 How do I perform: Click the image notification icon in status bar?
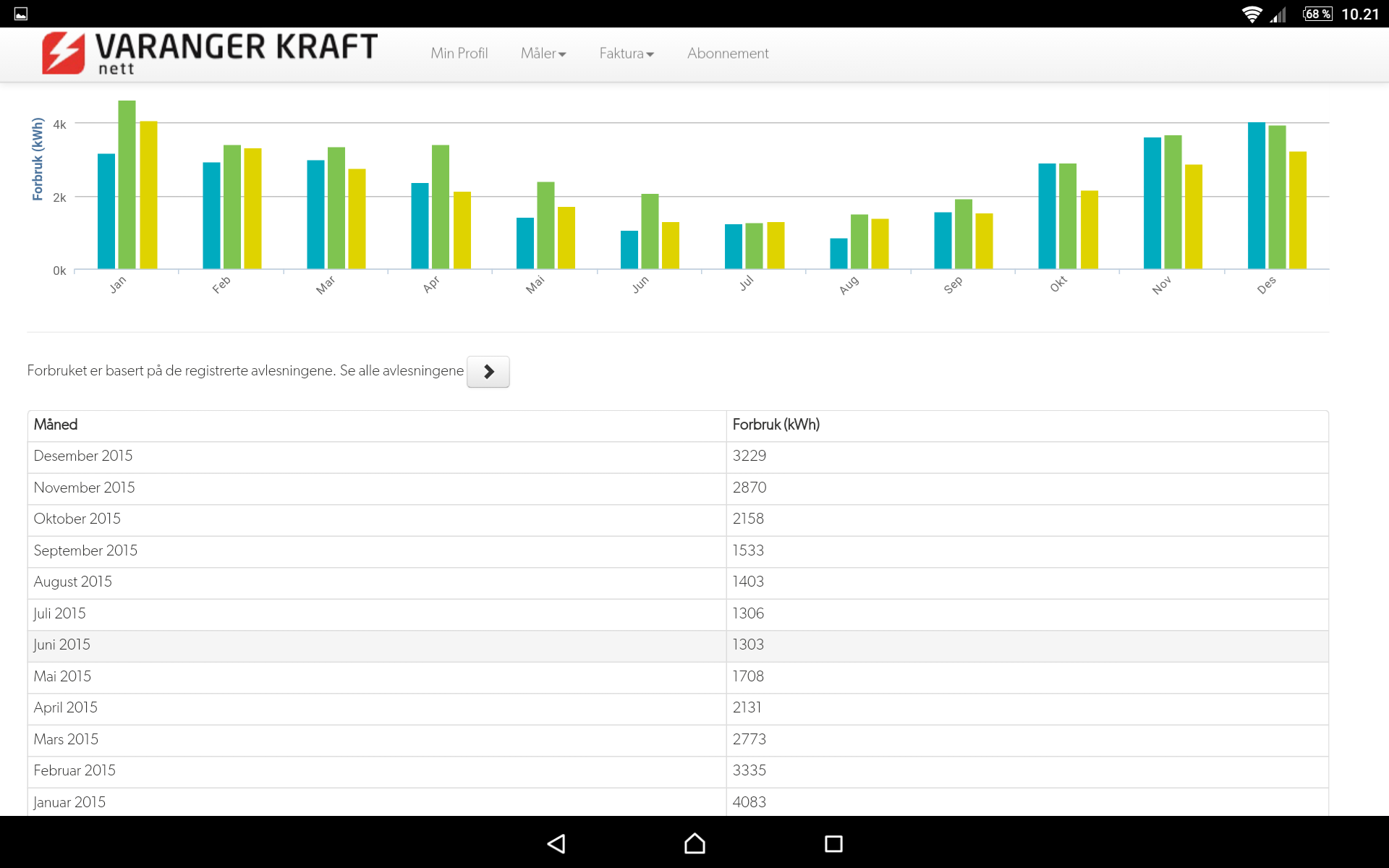(21, 14)
